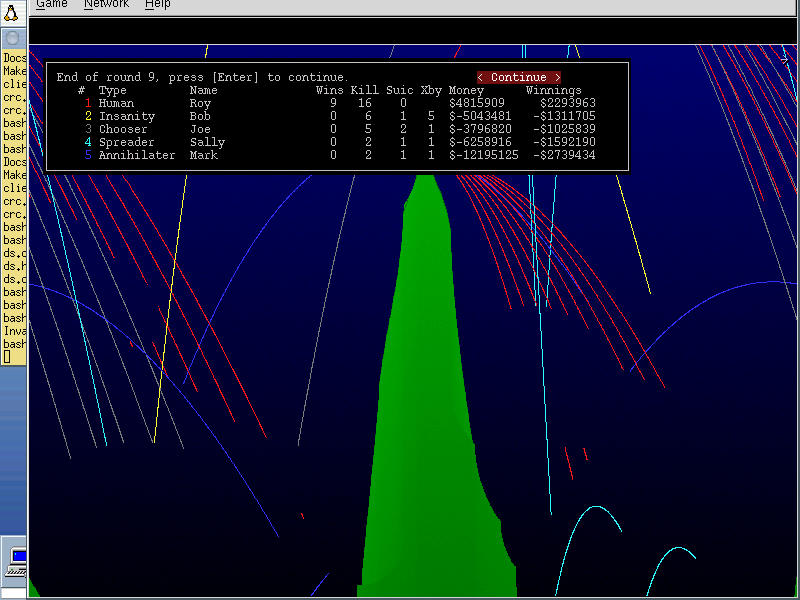Click the "Inva" line in the terminal window

pos(14,331)
